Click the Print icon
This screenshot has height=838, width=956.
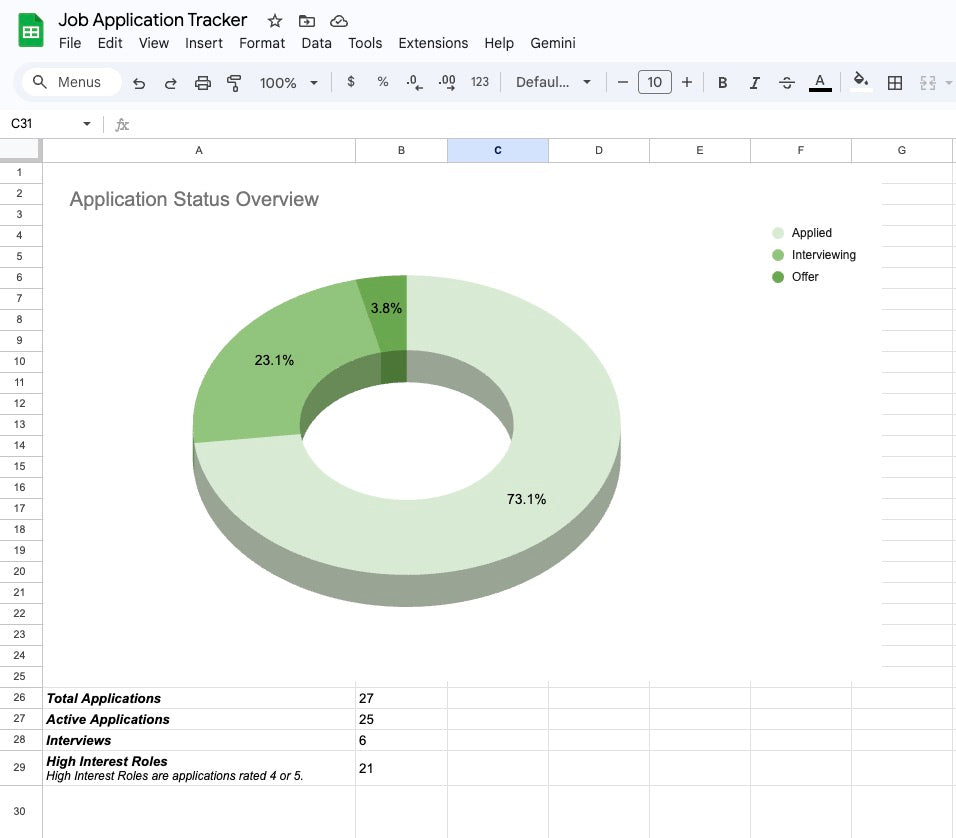point(203,82)
